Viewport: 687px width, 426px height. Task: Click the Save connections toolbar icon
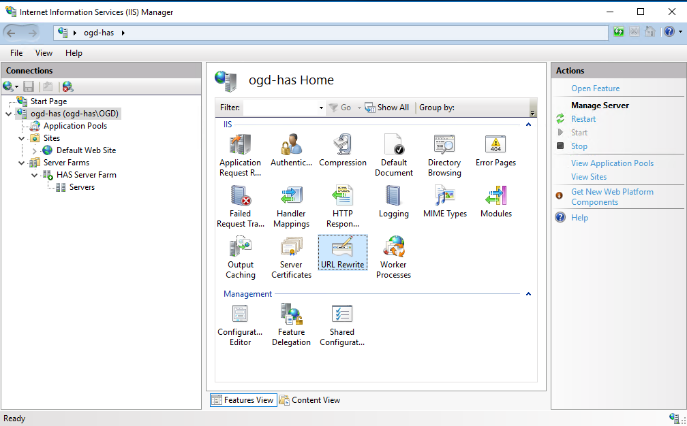coord(28,87)
